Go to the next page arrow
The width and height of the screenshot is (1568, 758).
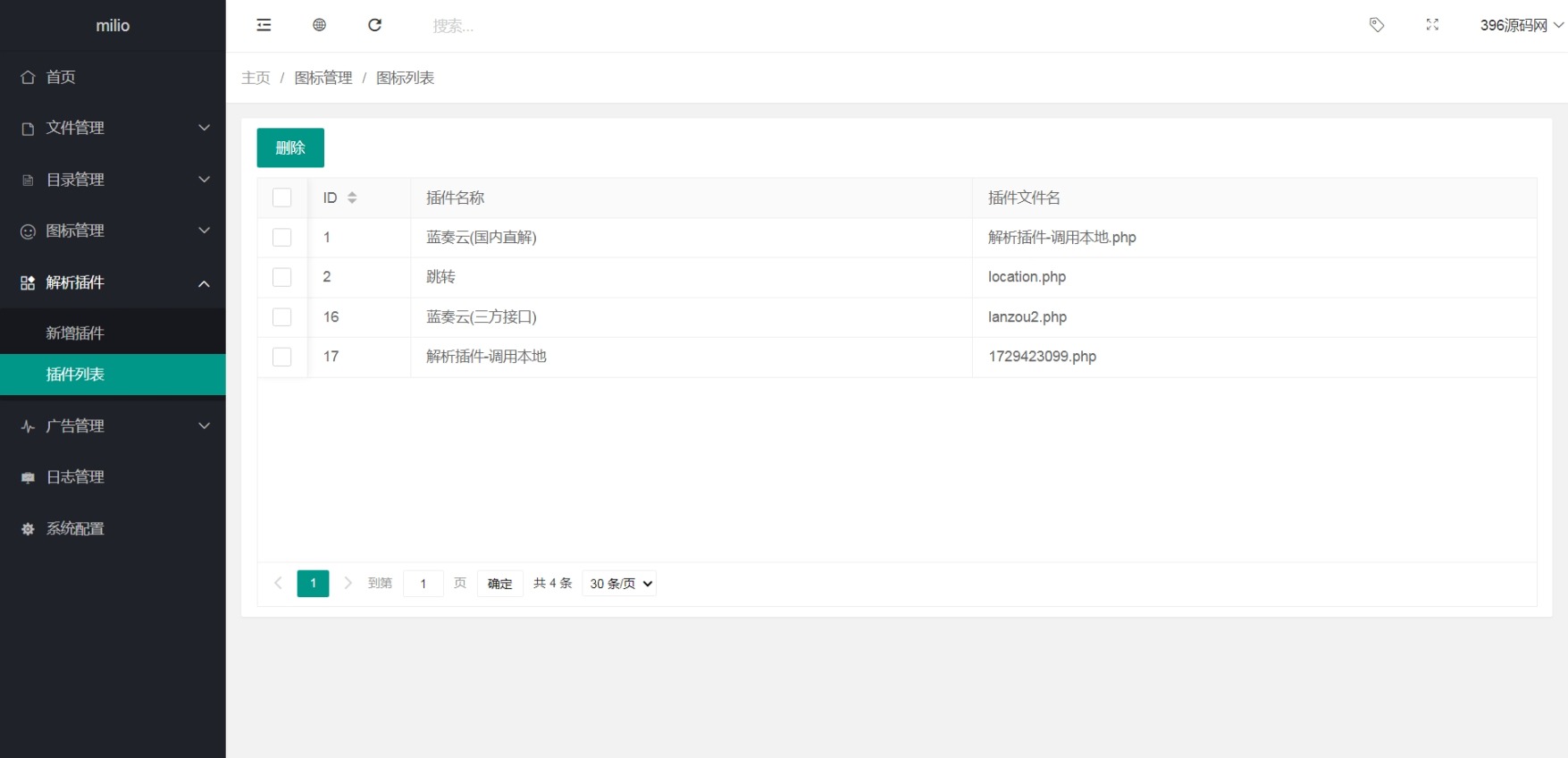pos(348,583)
